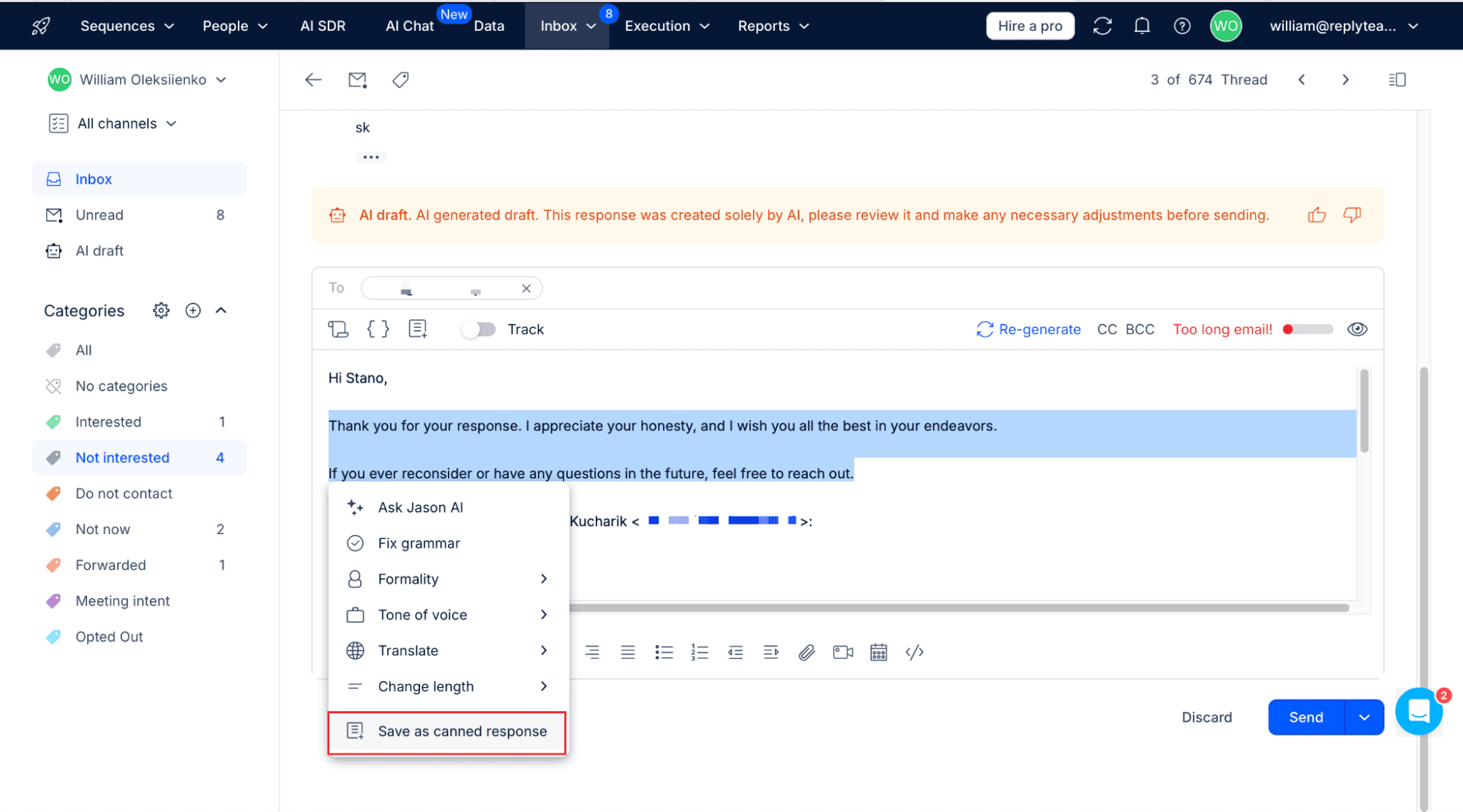Click the thumbs up icon on AI draft
Screen dimensions: 1463x812
1316,214
